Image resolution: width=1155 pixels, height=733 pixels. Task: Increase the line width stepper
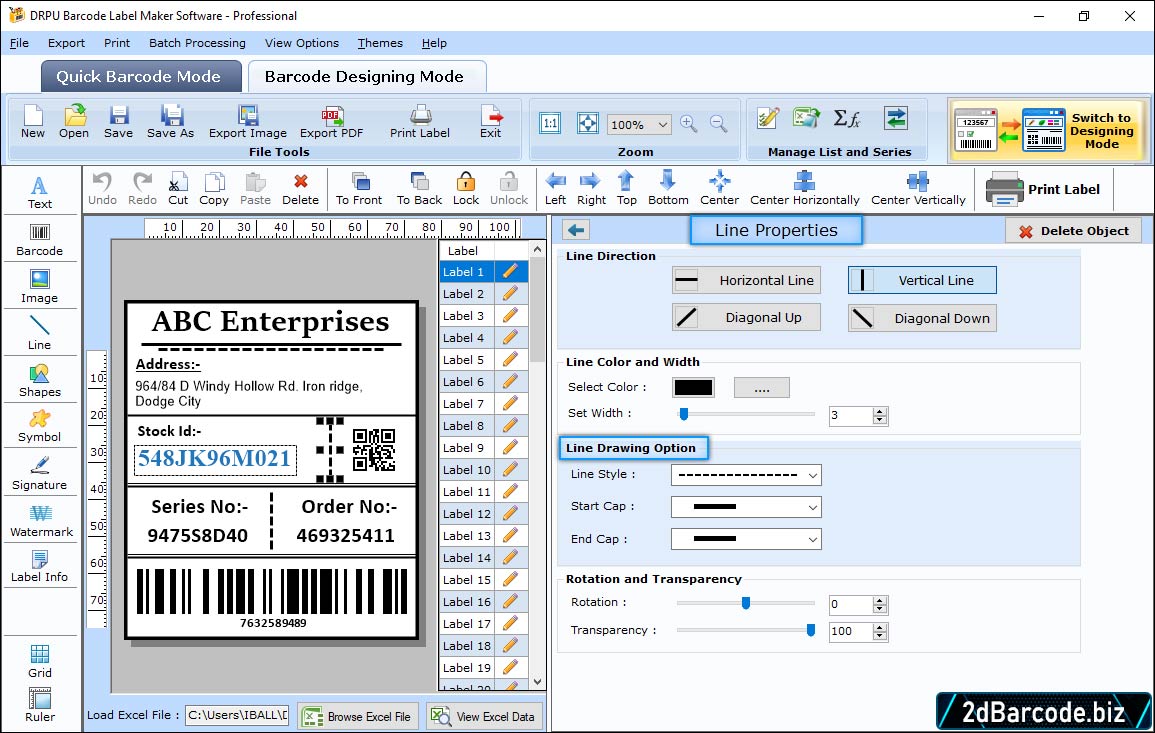[880, 412]
